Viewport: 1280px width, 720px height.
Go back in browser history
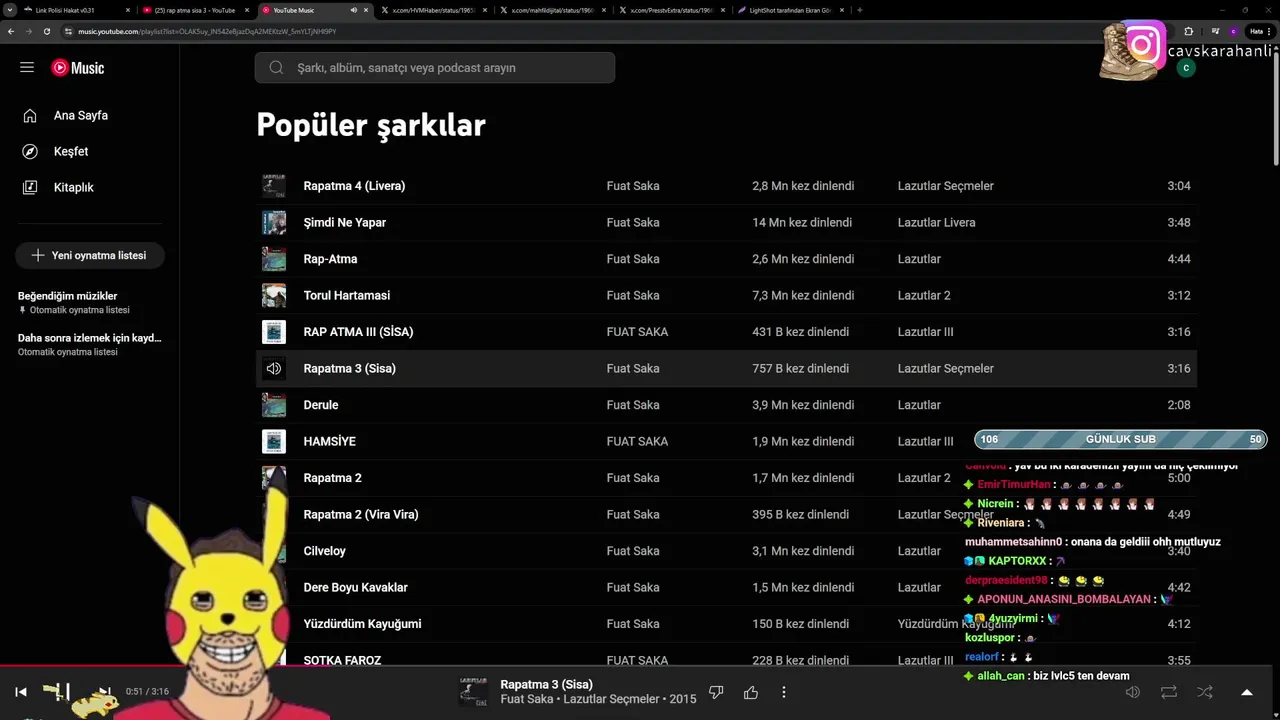point(11,31)
